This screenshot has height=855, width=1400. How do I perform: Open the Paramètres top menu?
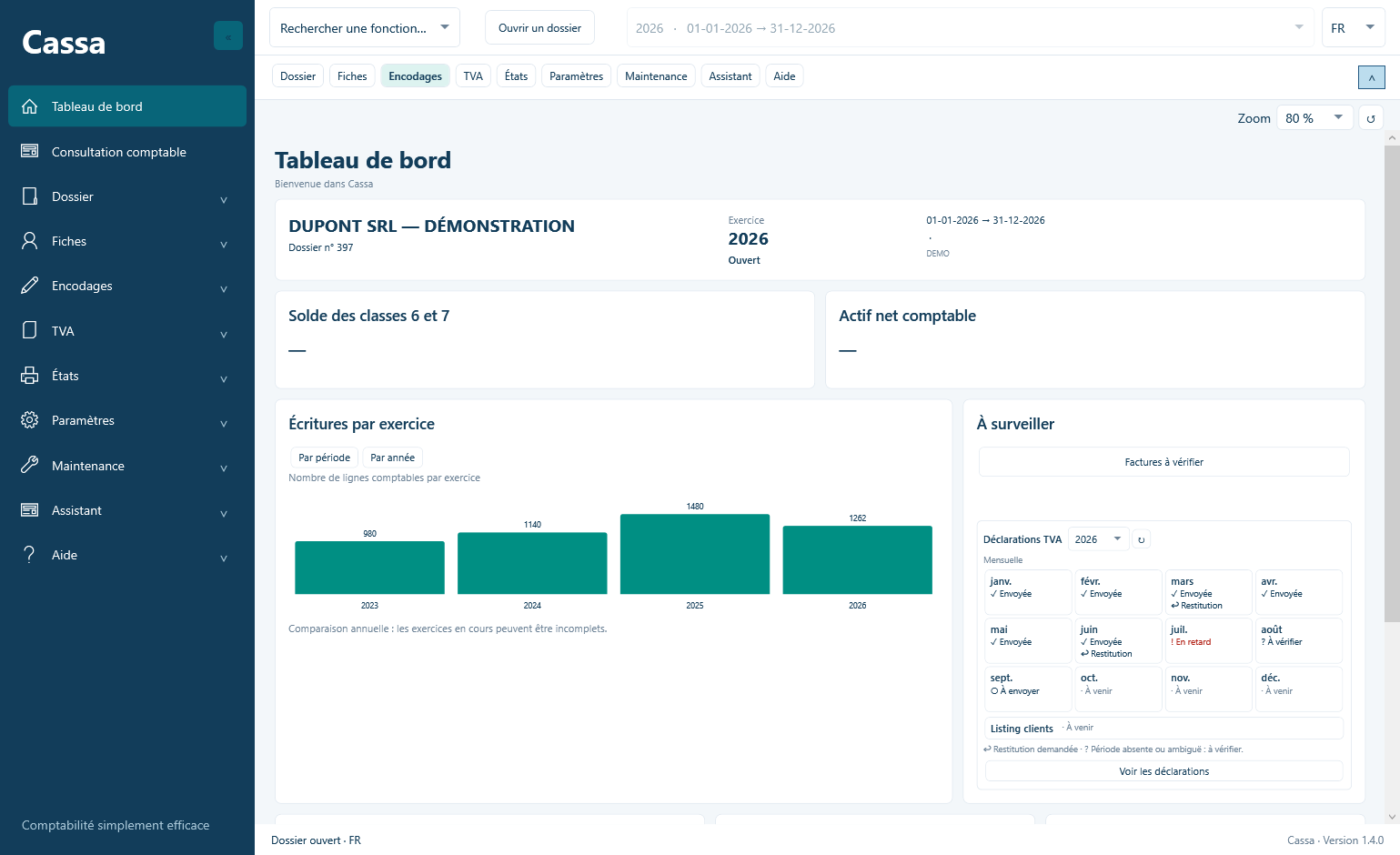click(576, 75)
